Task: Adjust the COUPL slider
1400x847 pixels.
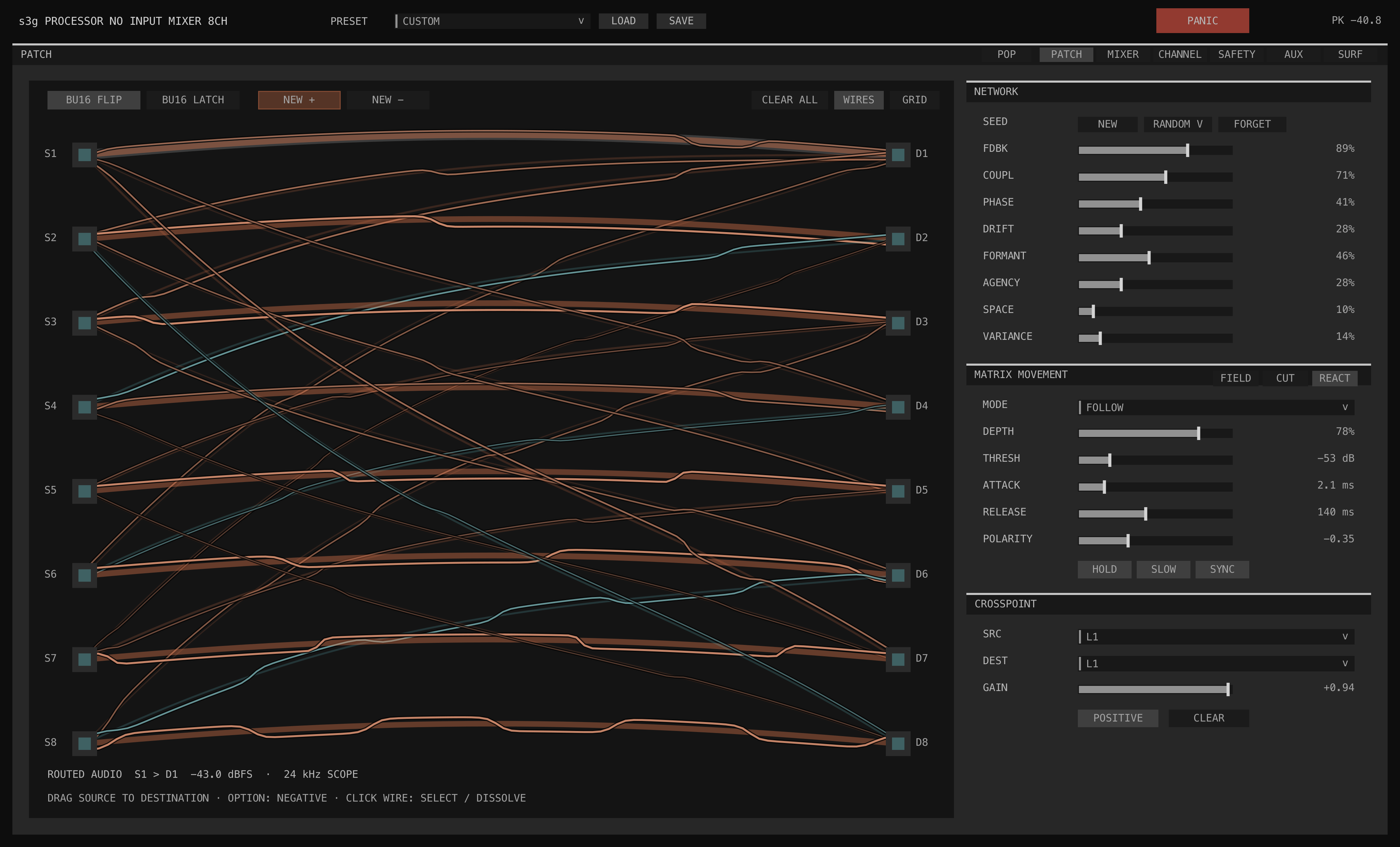Action: point(1156,177)
